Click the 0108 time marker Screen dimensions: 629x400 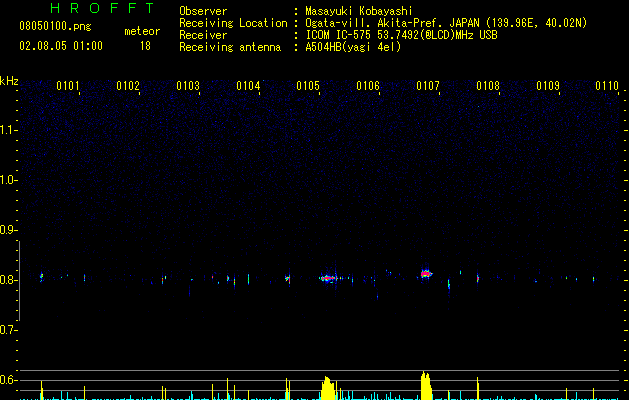click(488, 86)
